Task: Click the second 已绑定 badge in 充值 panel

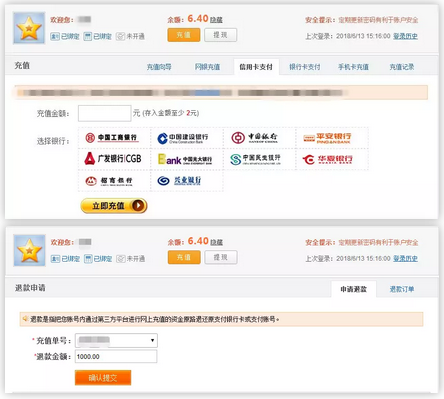Action: (97, 36)
